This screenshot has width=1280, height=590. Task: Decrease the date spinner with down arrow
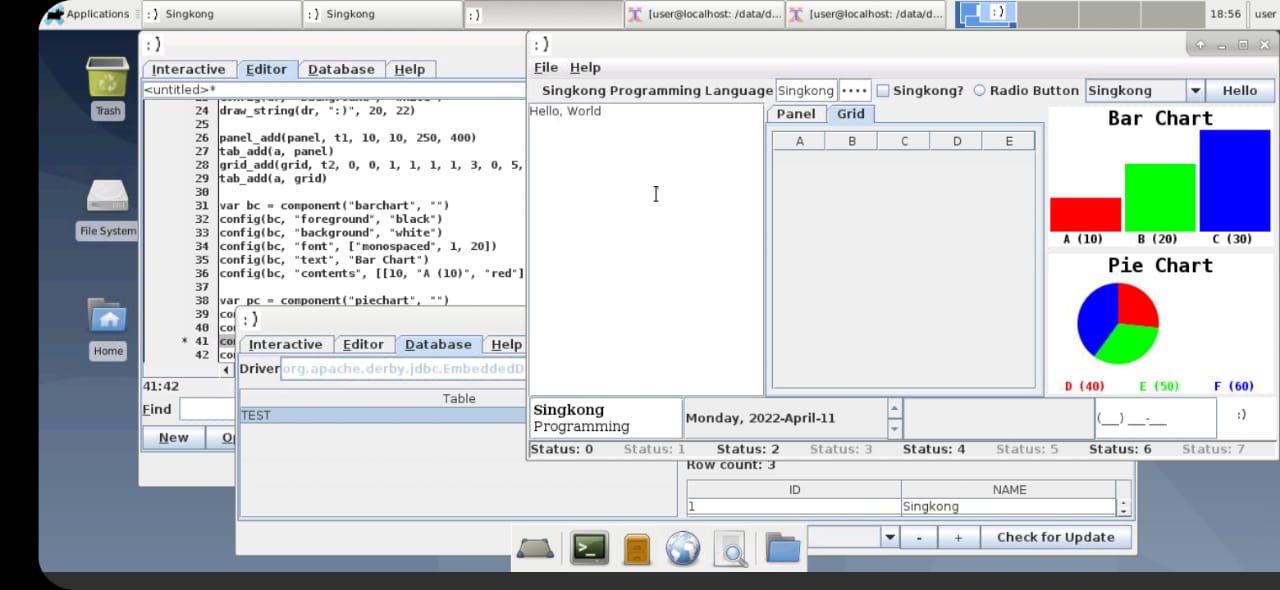tap(895, 428)
